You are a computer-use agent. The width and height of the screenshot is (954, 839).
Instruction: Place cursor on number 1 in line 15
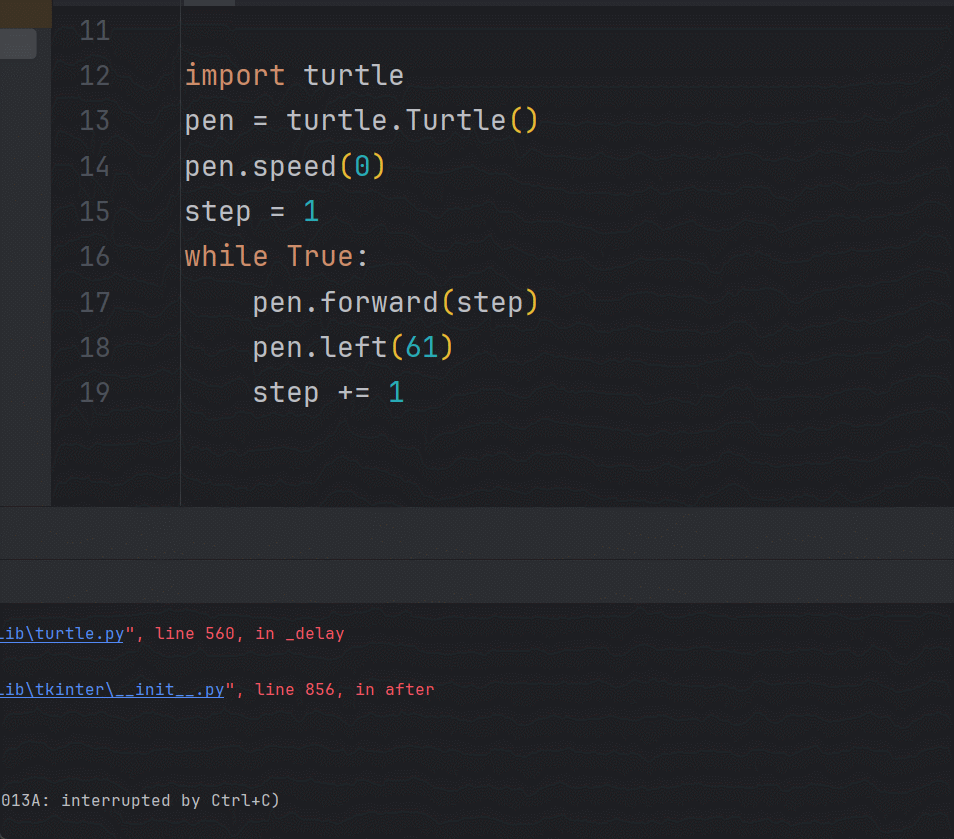tap(311, 211)
